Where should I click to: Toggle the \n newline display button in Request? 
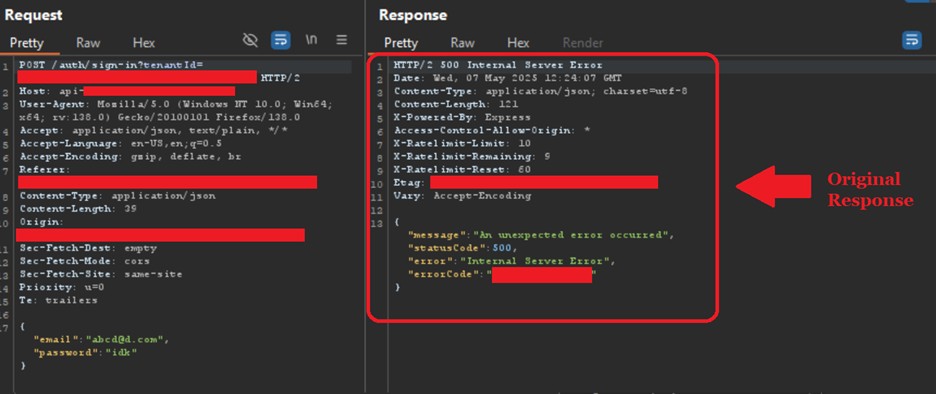[311, 40]
